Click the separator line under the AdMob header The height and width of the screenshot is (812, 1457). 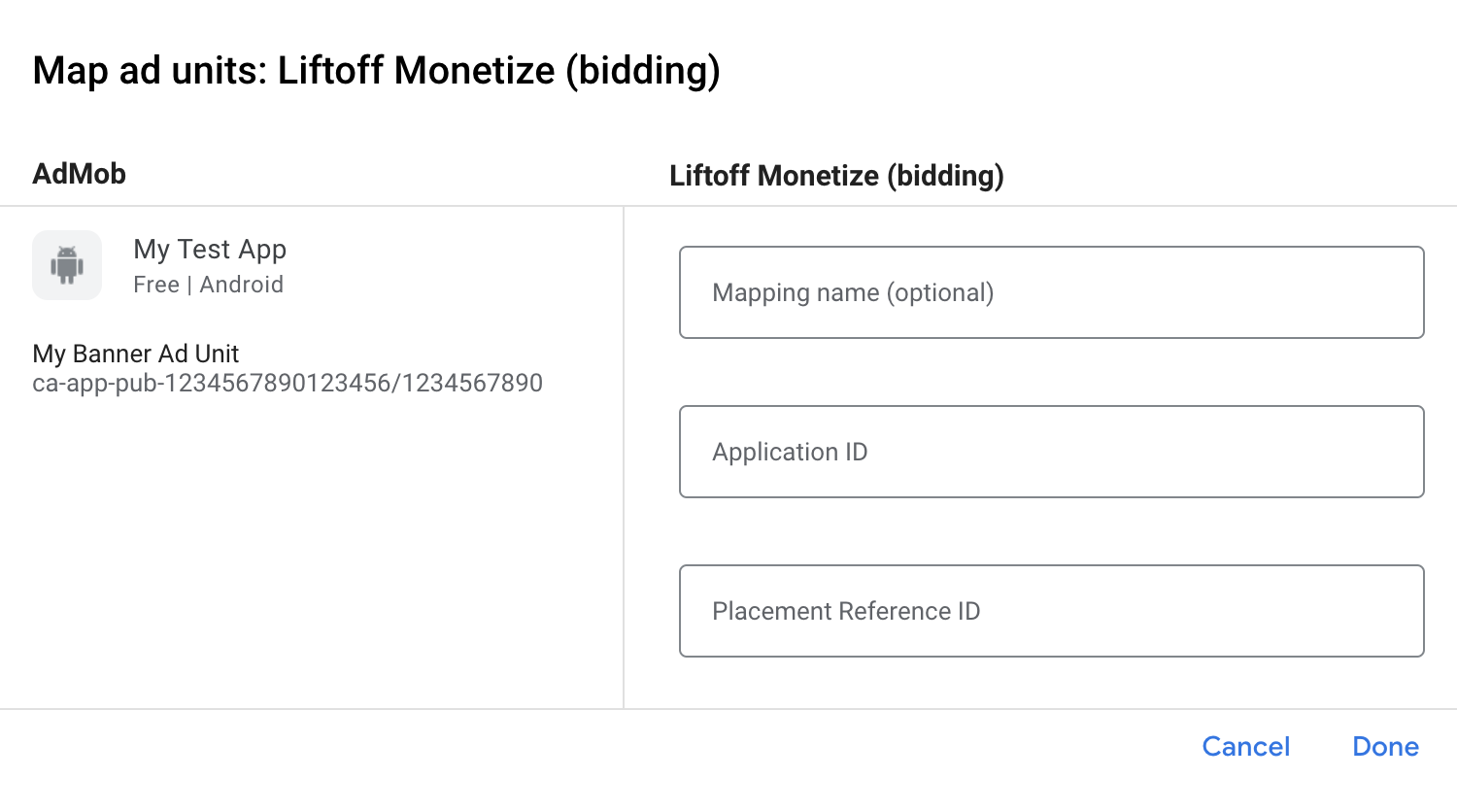point(311,206)
